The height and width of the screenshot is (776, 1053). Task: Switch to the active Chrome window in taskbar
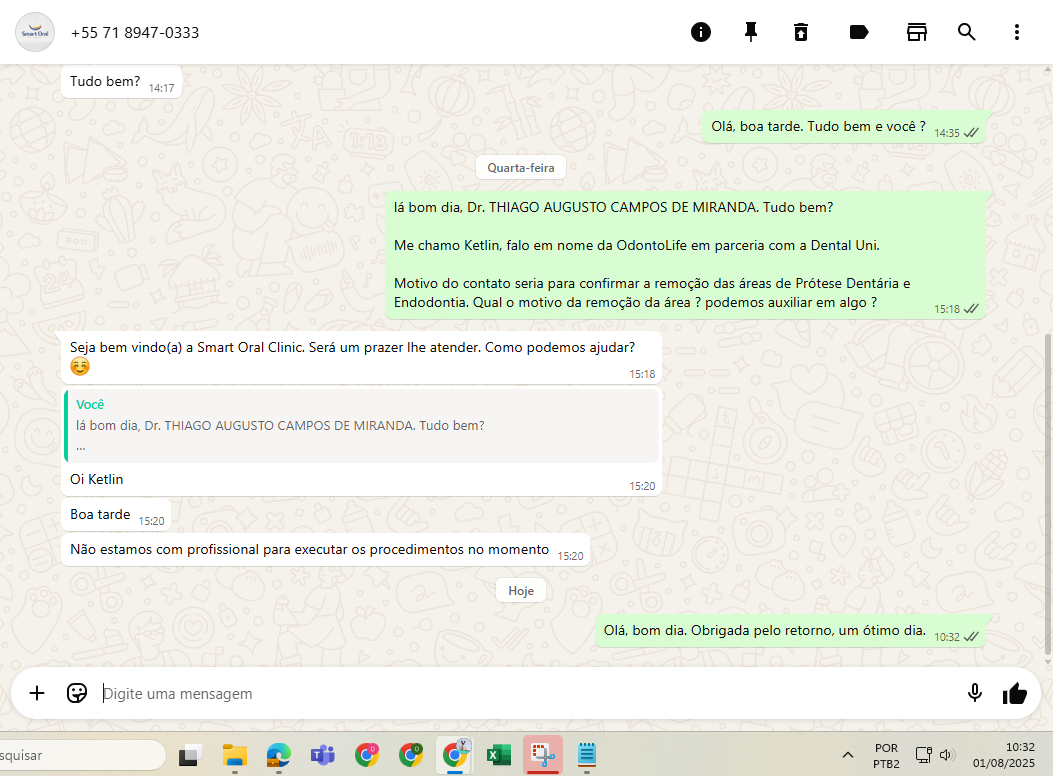[455, 755]
